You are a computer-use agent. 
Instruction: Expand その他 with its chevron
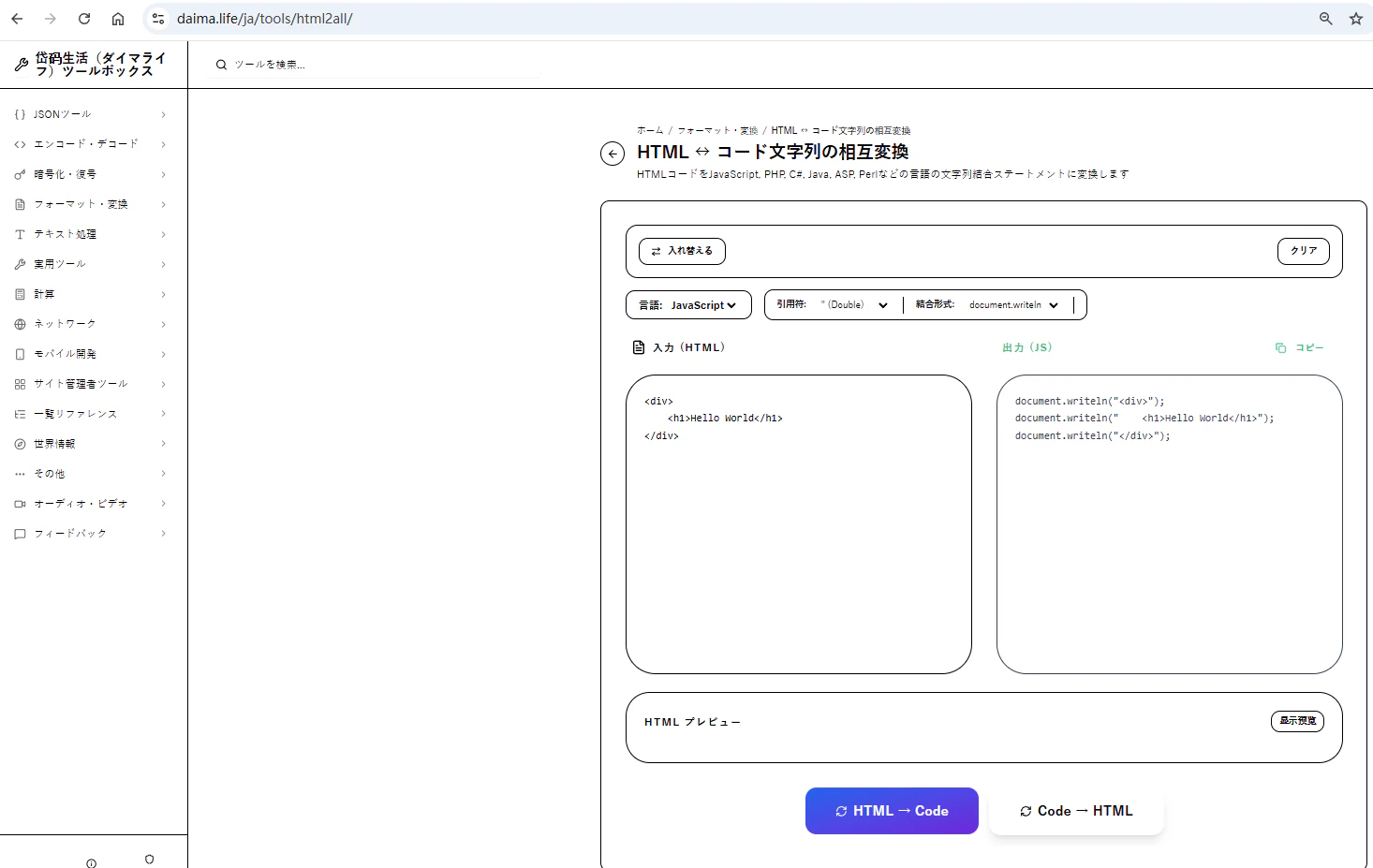[x=163, y=474]
